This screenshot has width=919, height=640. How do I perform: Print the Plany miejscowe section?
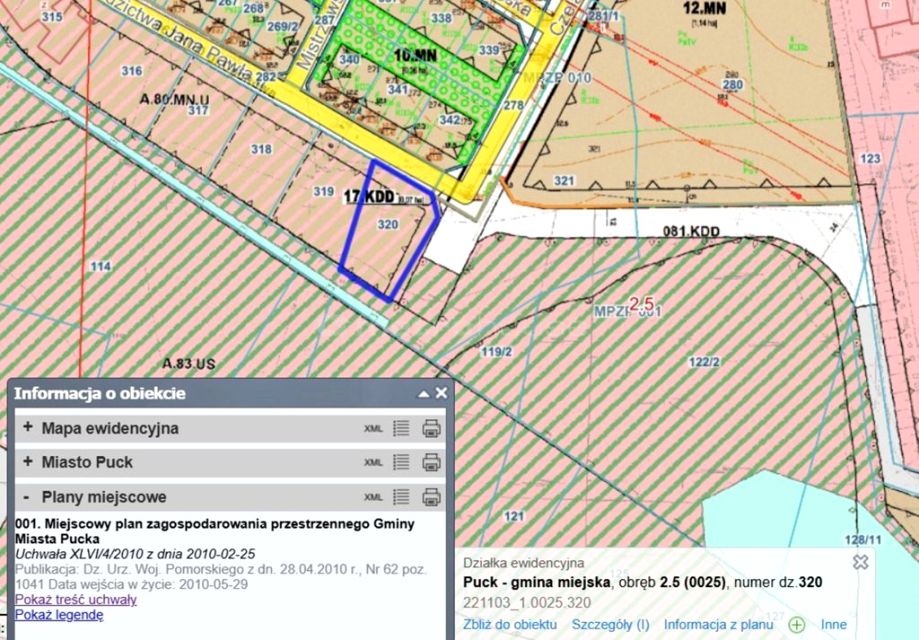[431, 497]
